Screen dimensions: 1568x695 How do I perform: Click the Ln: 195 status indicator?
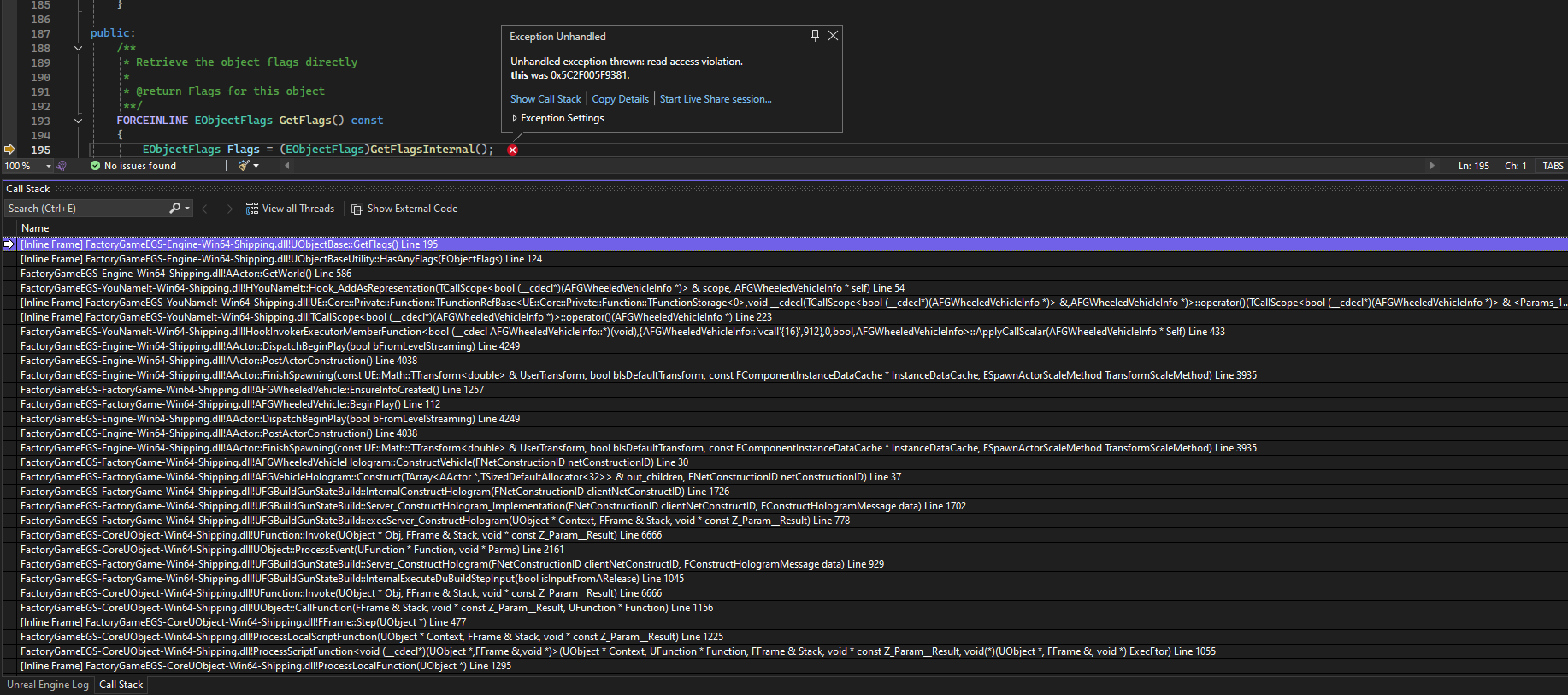point(1473,166)
